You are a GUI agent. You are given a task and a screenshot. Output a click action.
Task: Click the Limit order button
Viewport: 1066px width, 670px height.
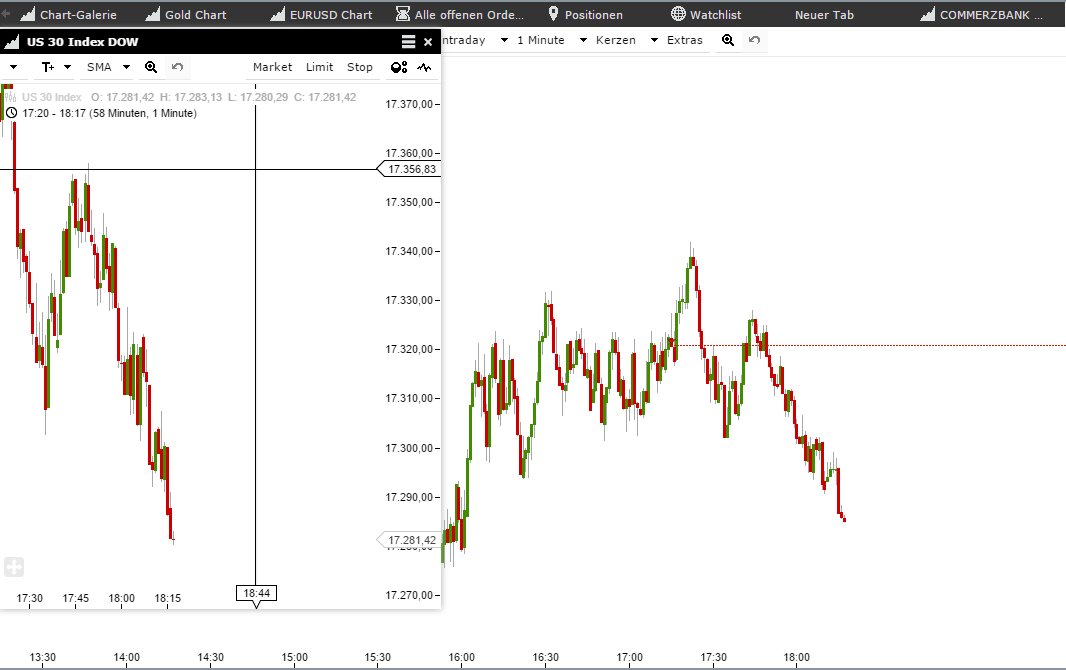(319, 67)
